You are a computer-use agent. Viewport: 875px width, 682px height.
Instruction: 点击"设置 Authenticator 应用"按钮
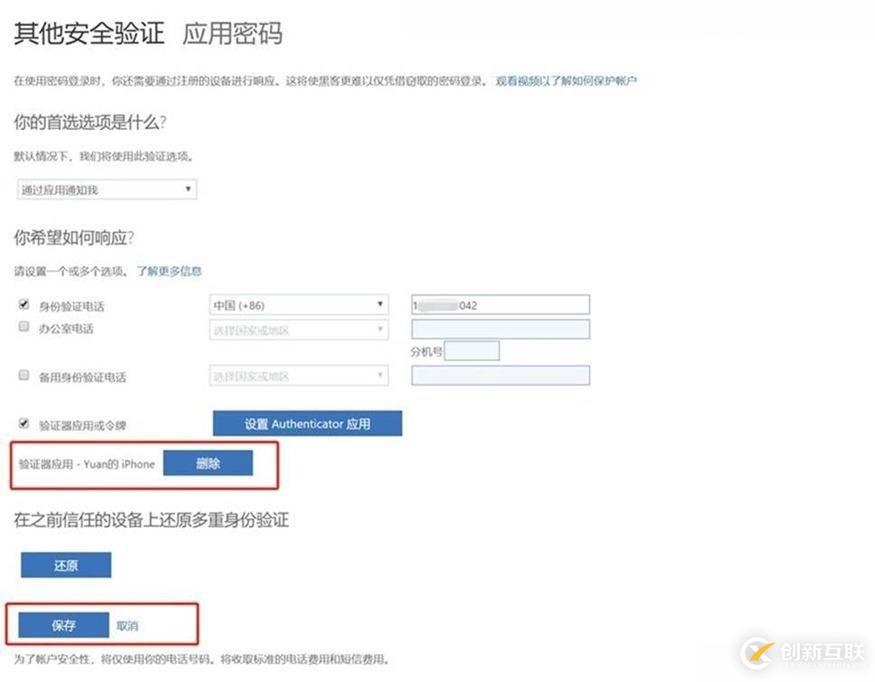tap(306, 423)
